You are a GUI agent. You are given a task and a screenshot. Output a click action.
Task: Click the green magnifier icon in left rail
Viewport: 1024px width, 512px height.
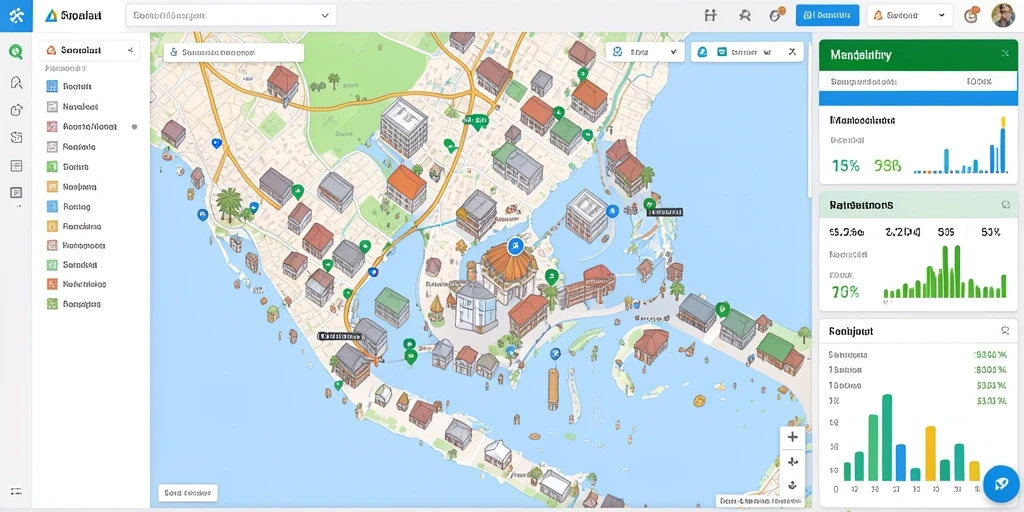coord(16,51)
